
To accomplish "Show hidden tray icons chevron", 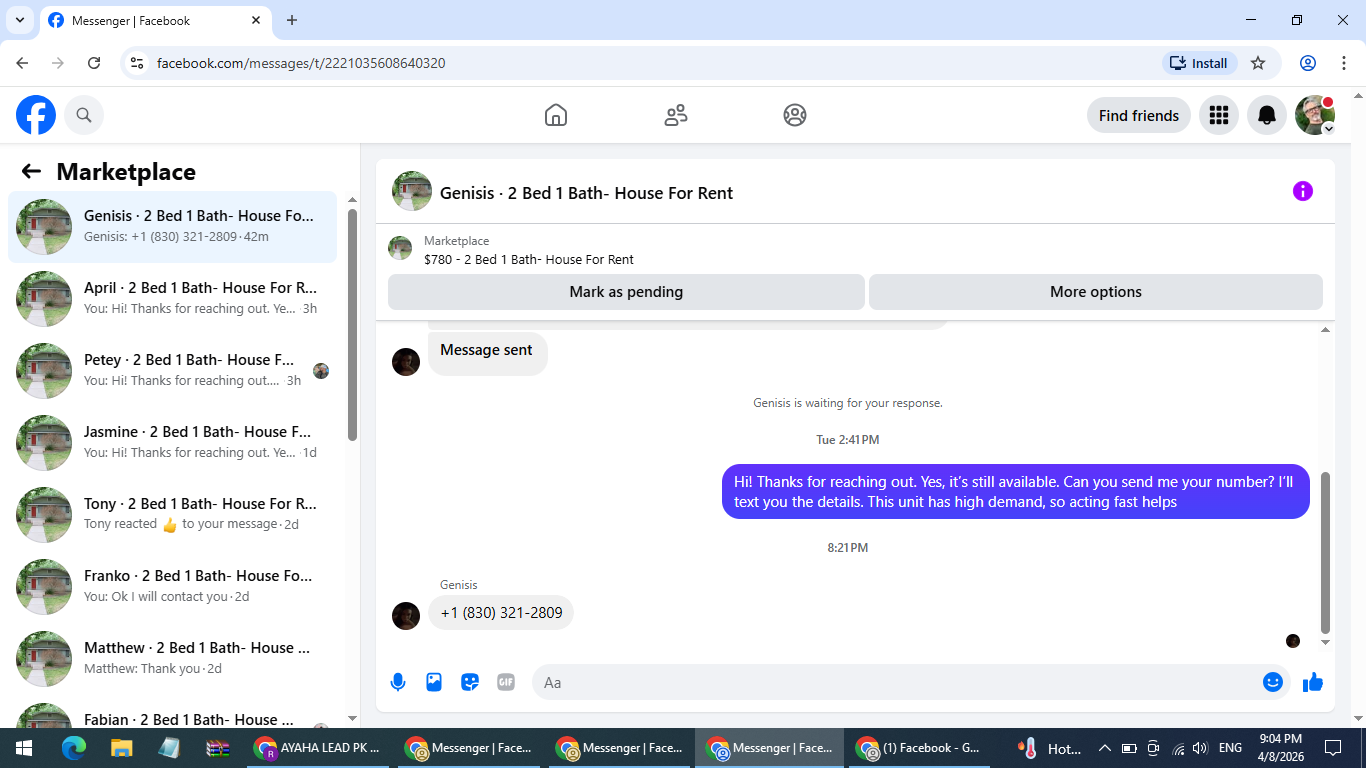I will [x=1104, y=748].
